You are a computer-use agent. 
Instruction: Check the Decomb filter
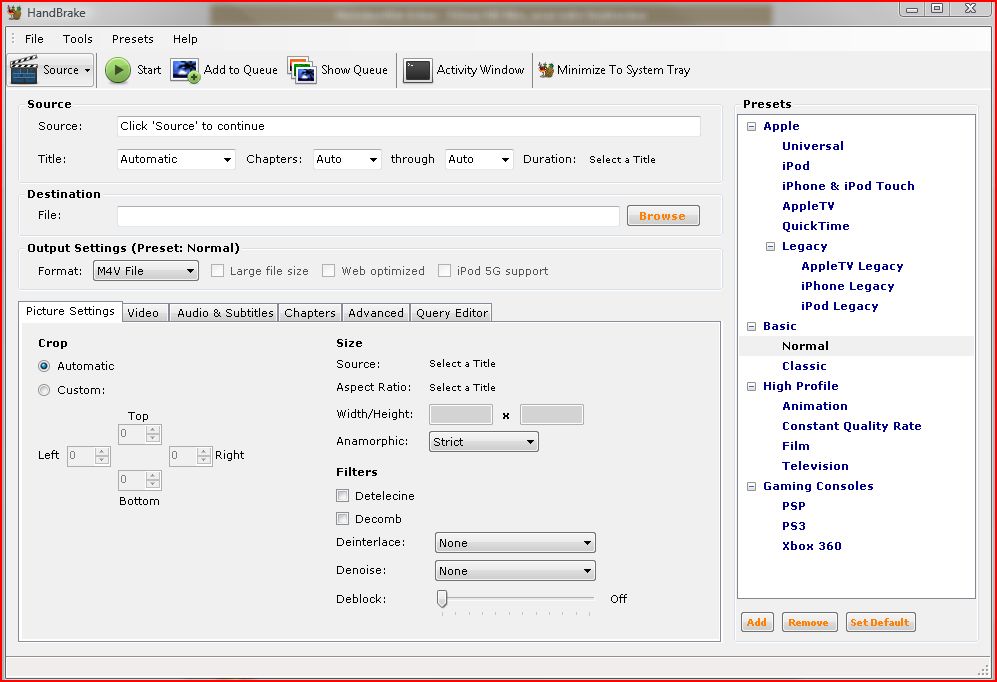pos(343,519)
